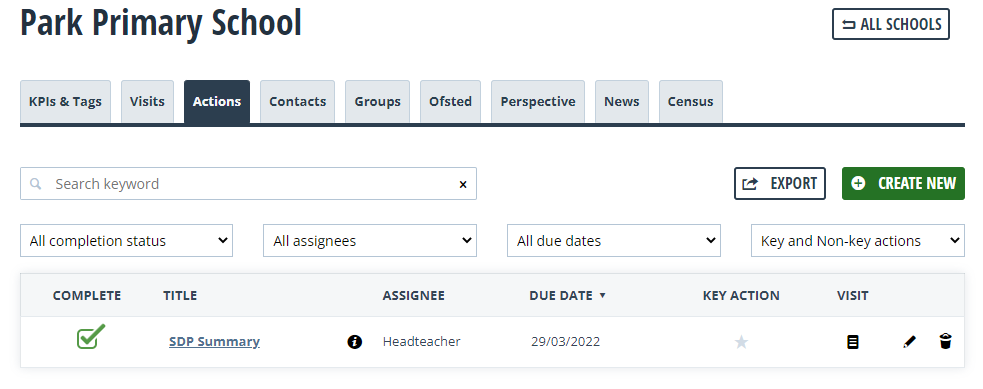The width and height of the screenshot is (983, 389).
Task: Delete the action using the trash icon
Action: click(945, 341)
